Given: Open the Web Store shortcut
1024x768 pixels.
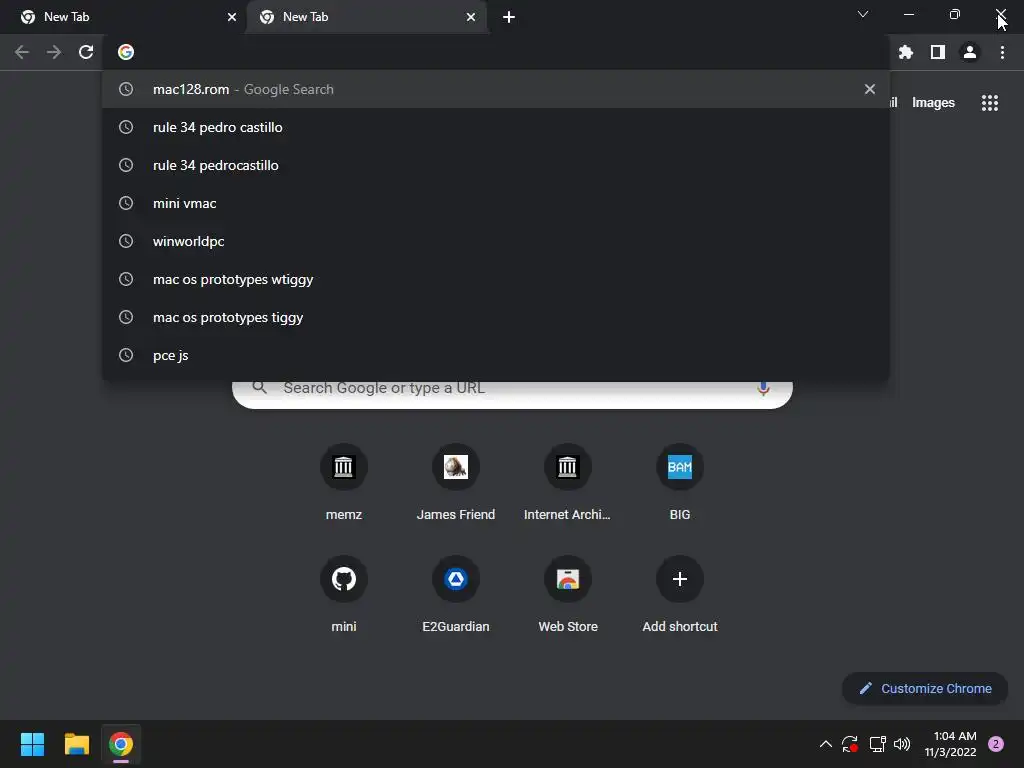Looking at the screenshot, I should [x=568, y=579].
